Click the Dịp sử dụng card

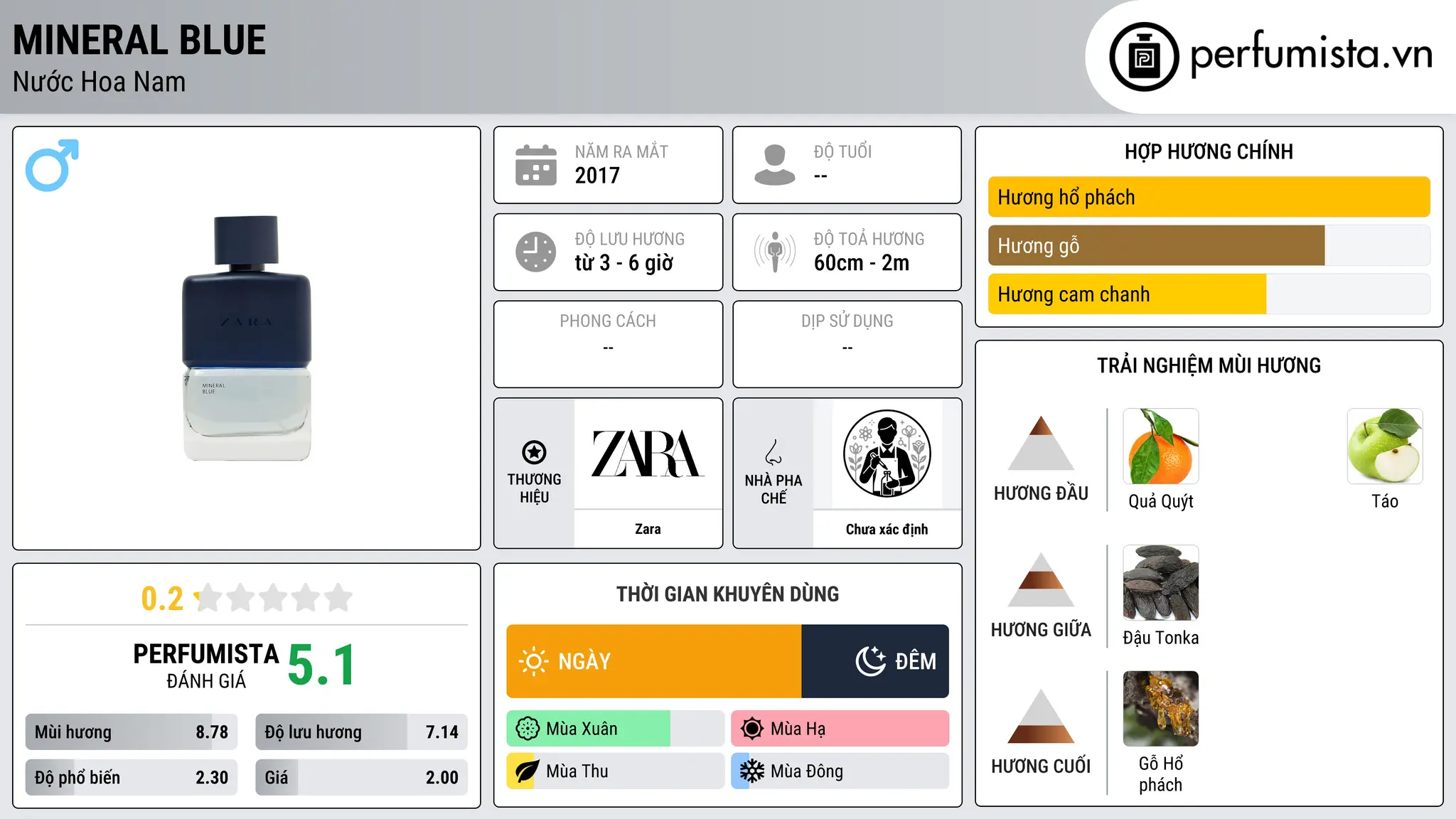[x=847, y=344]
